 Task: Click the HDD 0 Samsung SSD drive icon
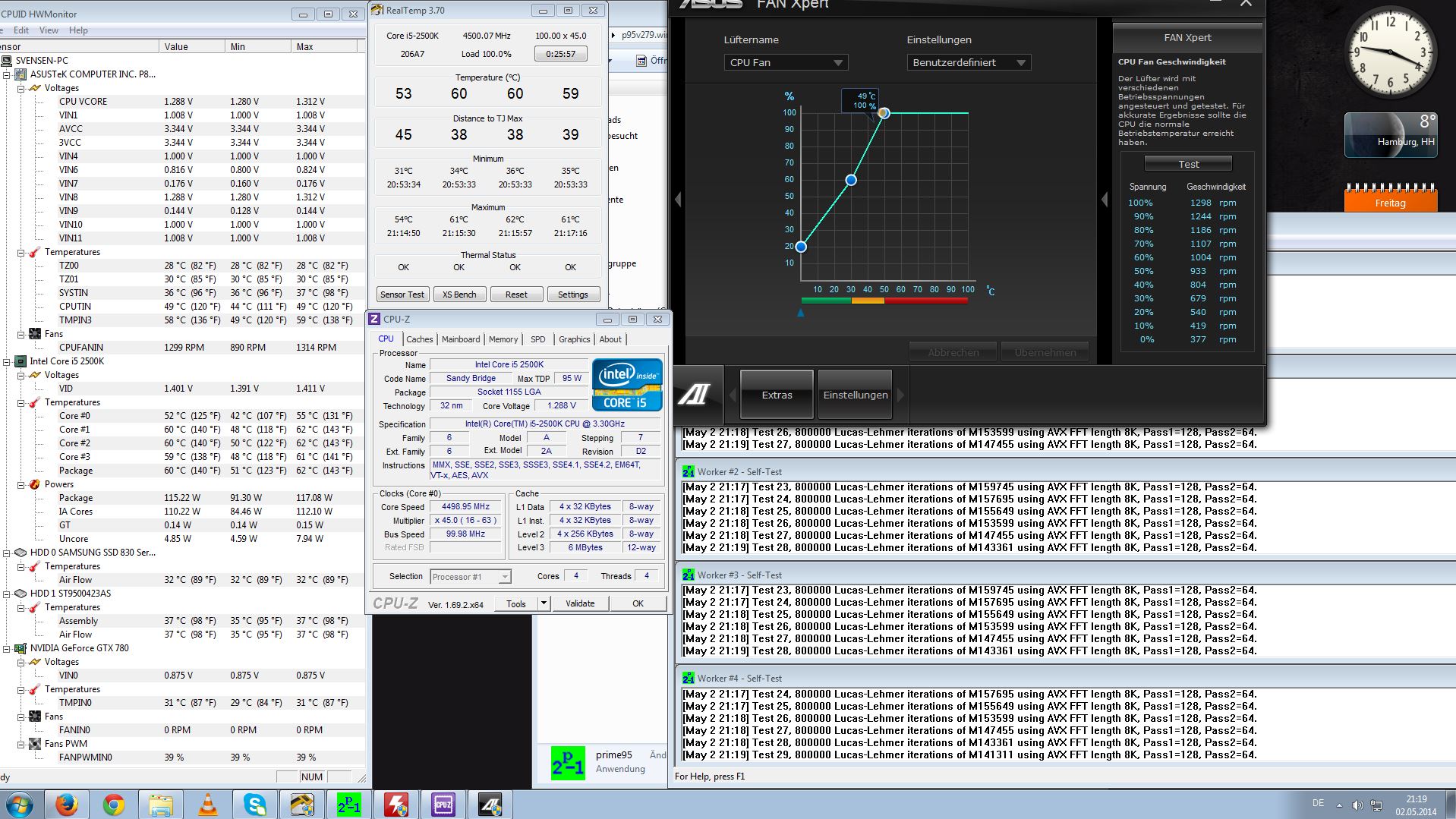point(20,553)
